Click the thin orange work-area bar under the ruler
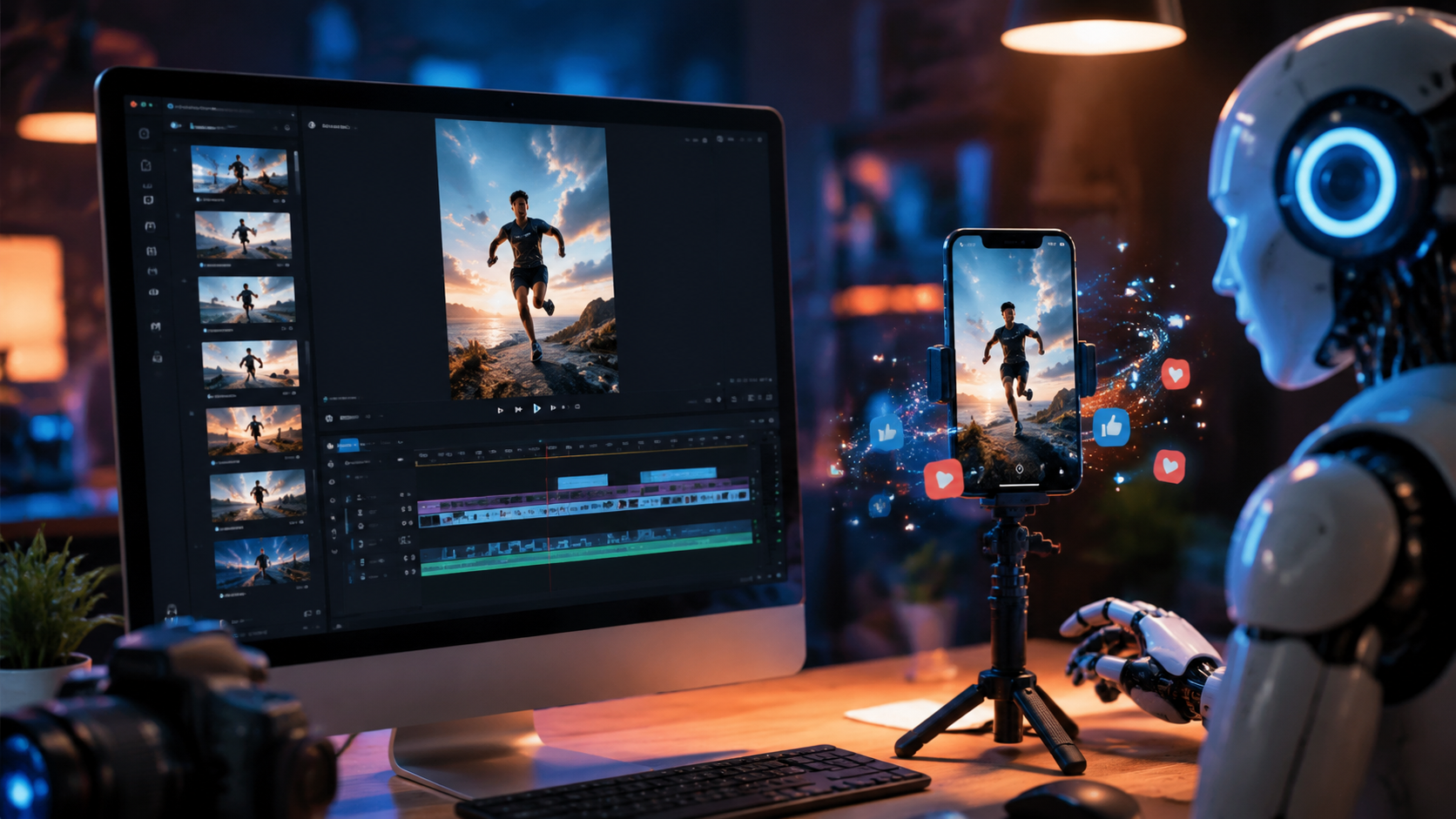This screenshot has width=1456, height=819. [583, 457]
